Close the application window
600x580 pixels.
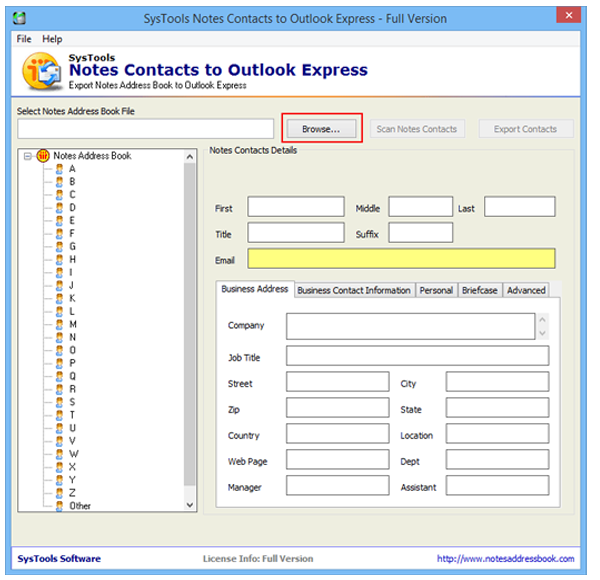569,15
